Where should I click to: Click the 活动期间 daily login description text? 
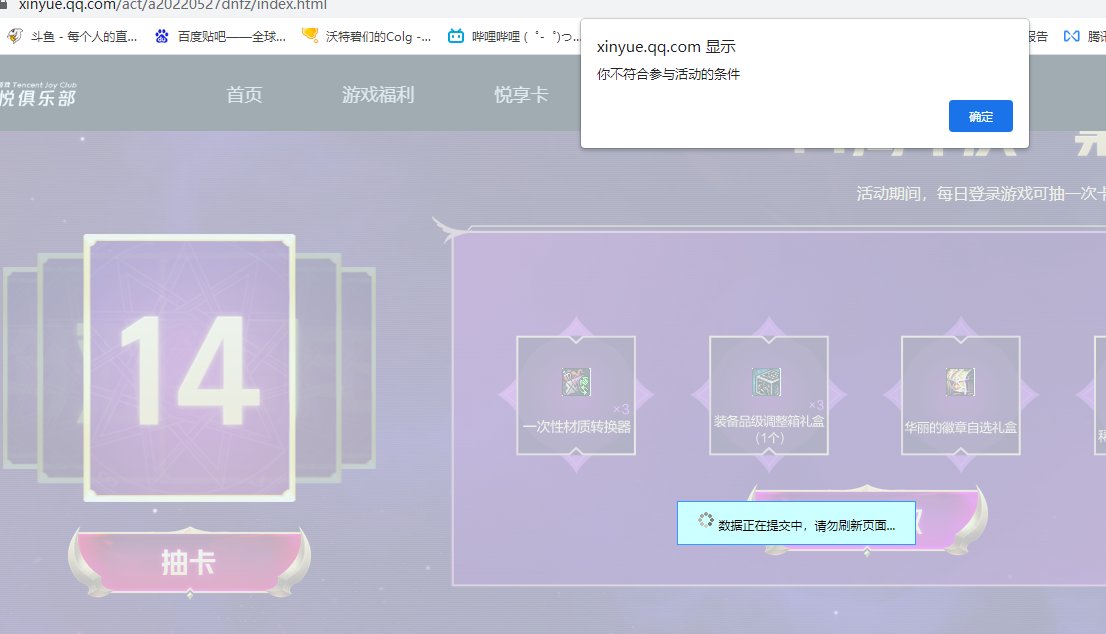(980, 193)
